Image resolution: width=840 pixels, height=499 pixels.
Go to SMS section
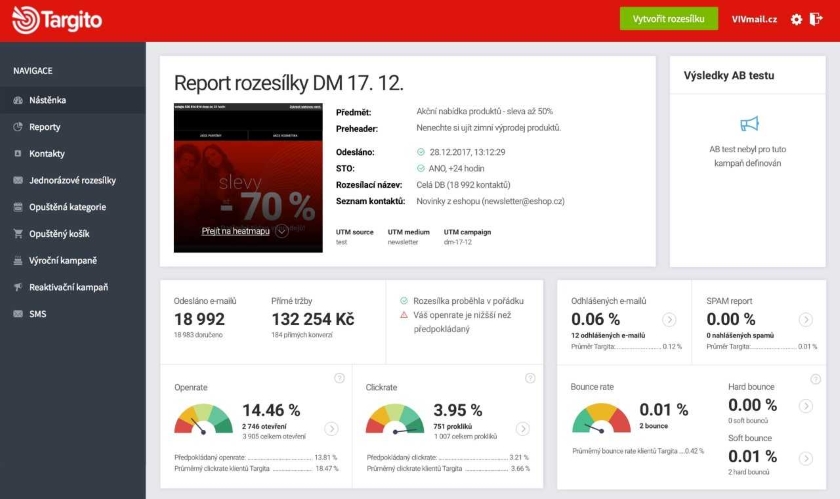(x=73, y=314)
